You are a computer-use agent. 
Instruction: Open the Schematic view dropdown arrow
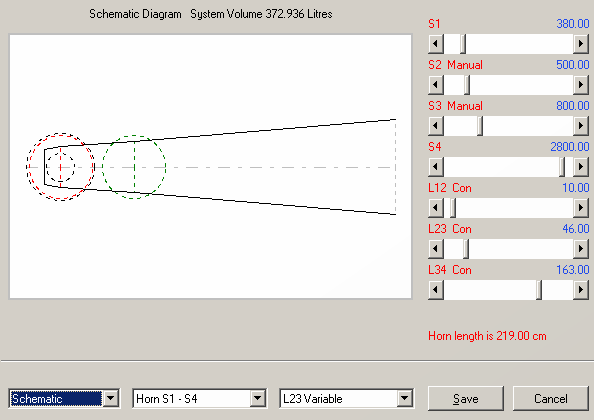coord(111,398)
